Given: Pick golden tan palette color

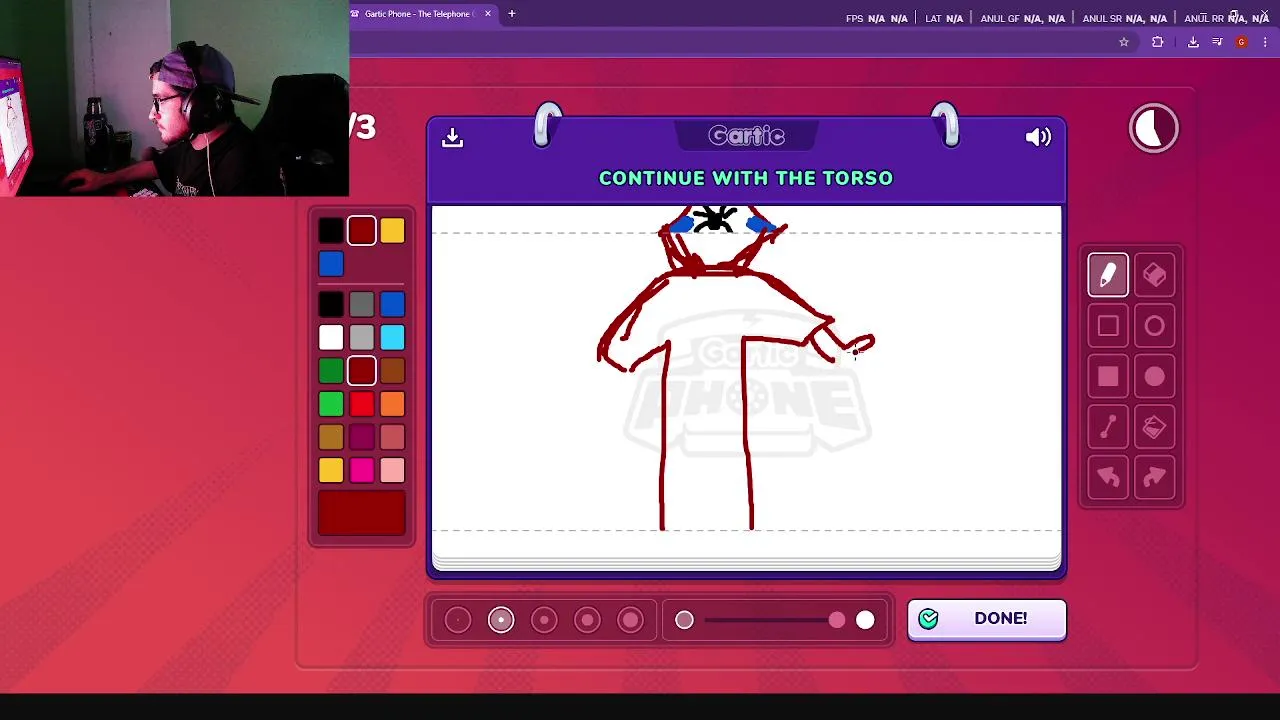Looking at the screenshot, I should pos(331,437).
